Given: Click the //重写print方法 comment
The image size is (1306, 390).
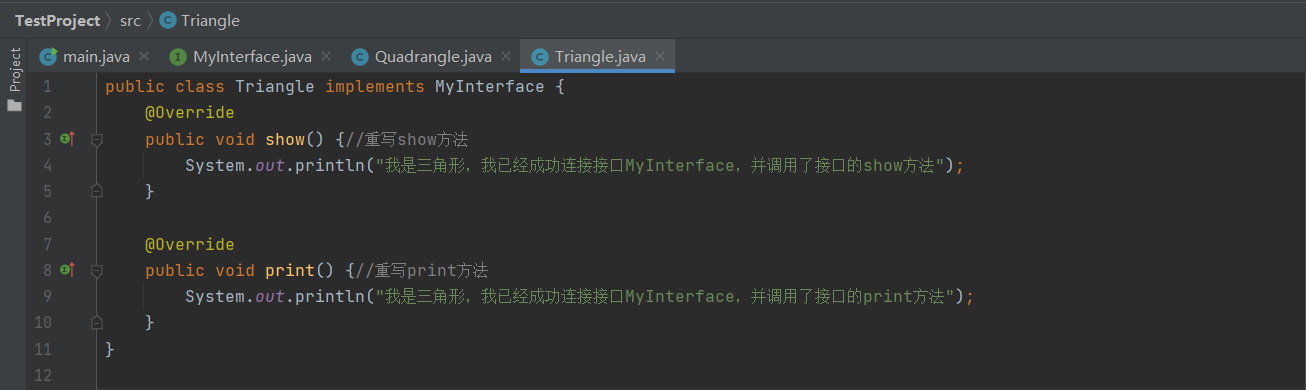Looking at the screenshot, I should [422, 270].
